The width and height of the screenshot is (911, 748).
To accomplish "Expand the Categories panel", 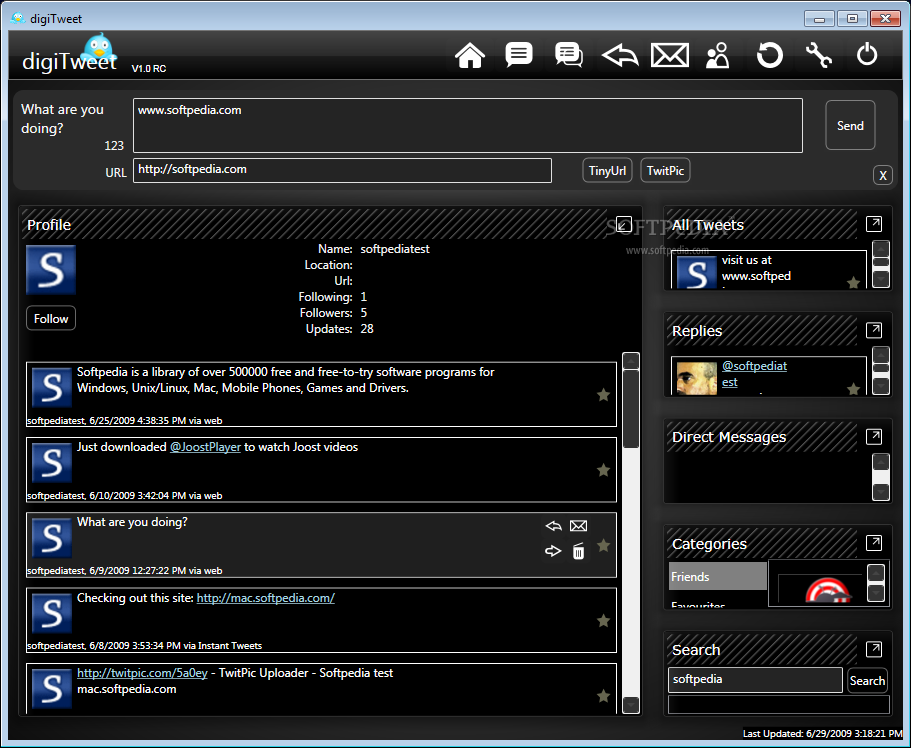I will (874, 543).
